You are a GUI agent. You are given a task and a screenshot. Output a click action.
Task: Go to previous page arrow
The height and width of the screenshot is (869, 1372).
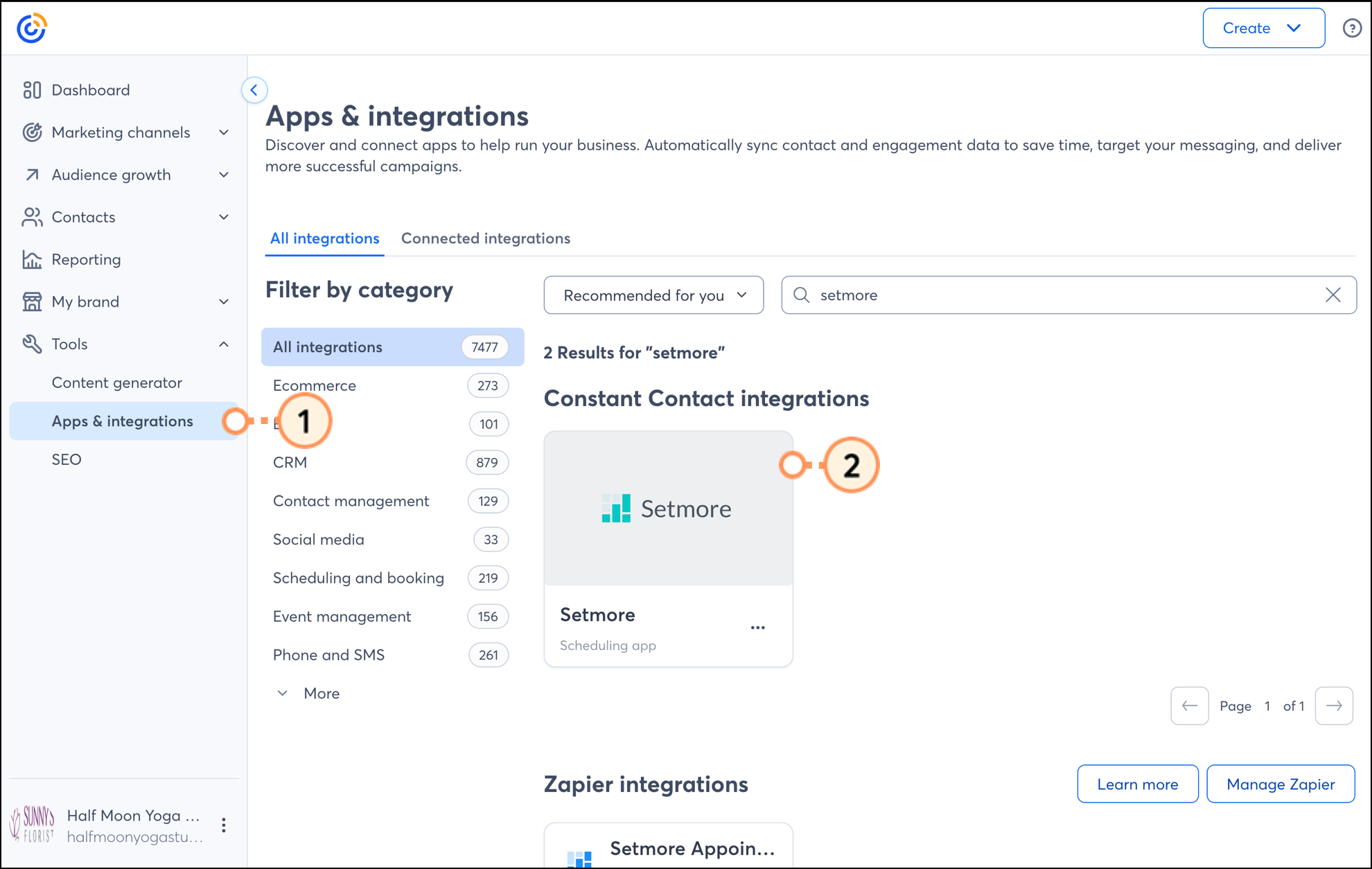(x=1190, y=706)
